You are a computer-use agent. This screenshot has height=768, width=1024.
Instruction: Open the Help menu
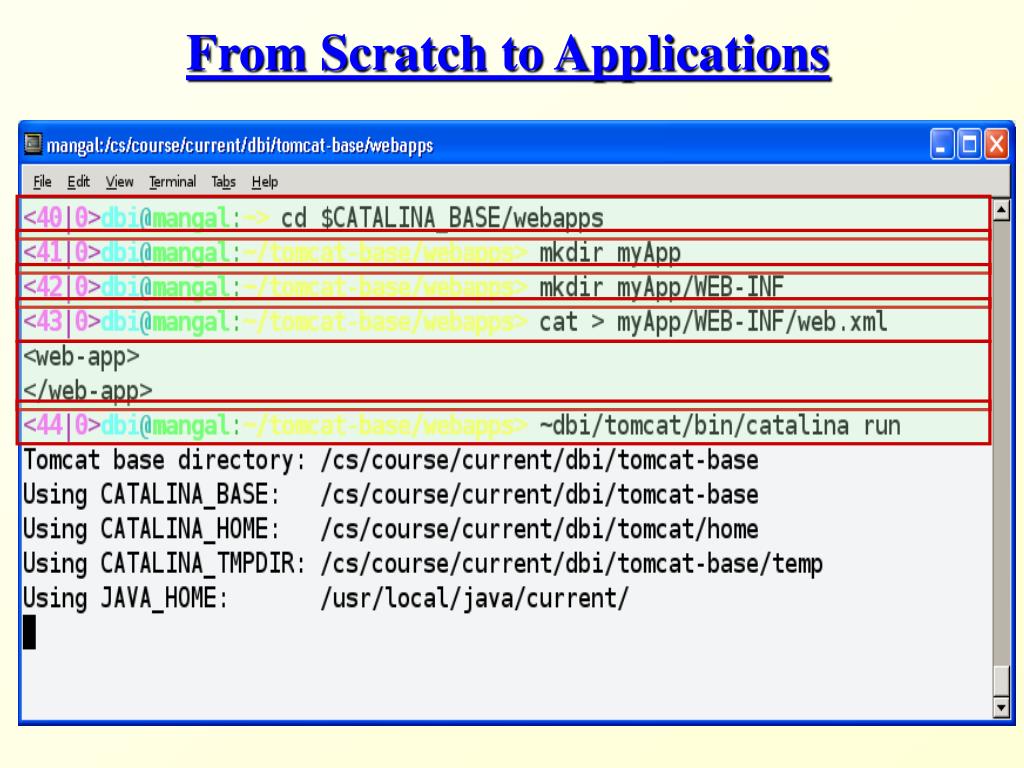pos(264,182)
